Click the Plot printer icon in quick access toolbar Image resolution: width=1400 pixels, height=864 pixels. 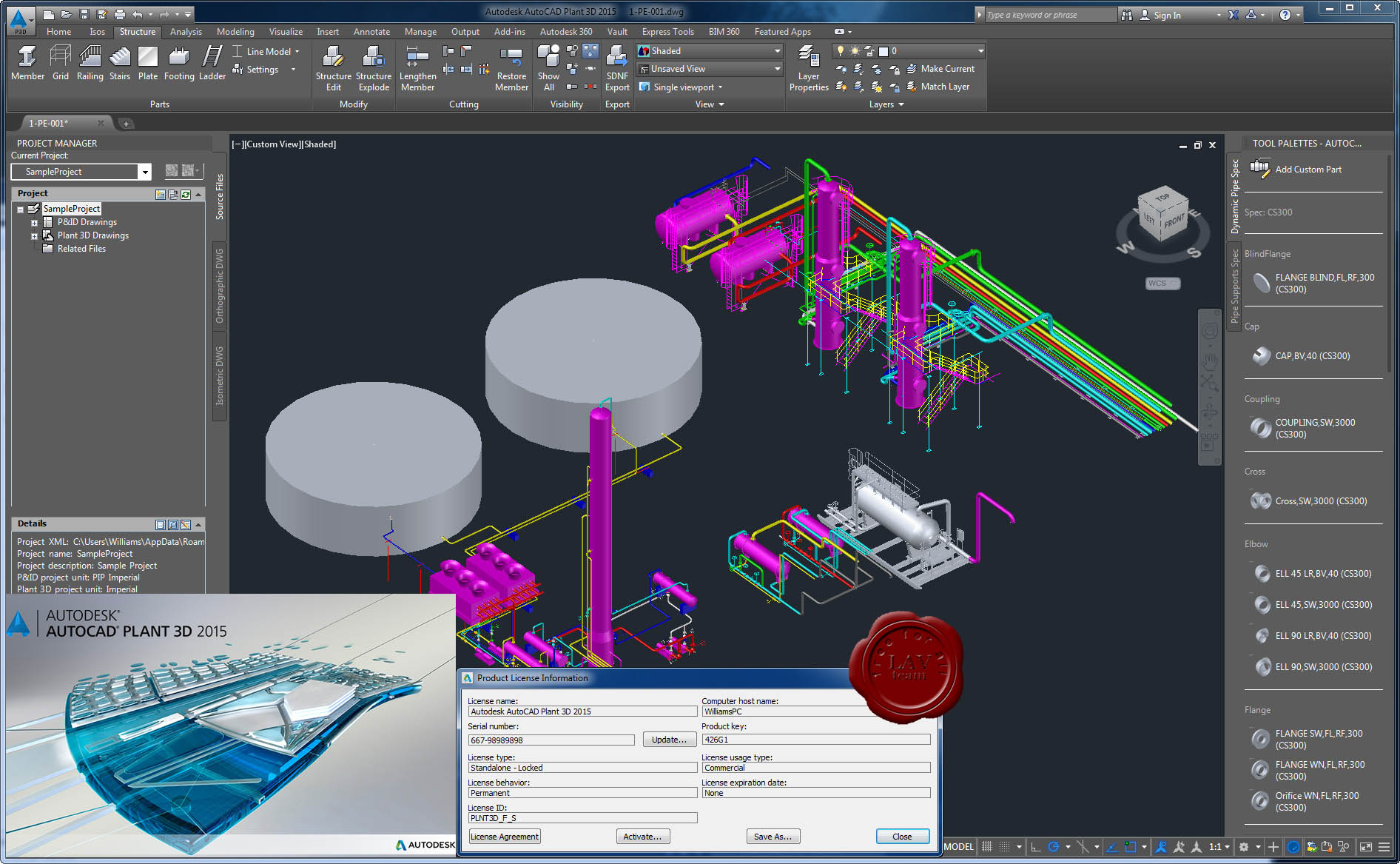(120, 14)
